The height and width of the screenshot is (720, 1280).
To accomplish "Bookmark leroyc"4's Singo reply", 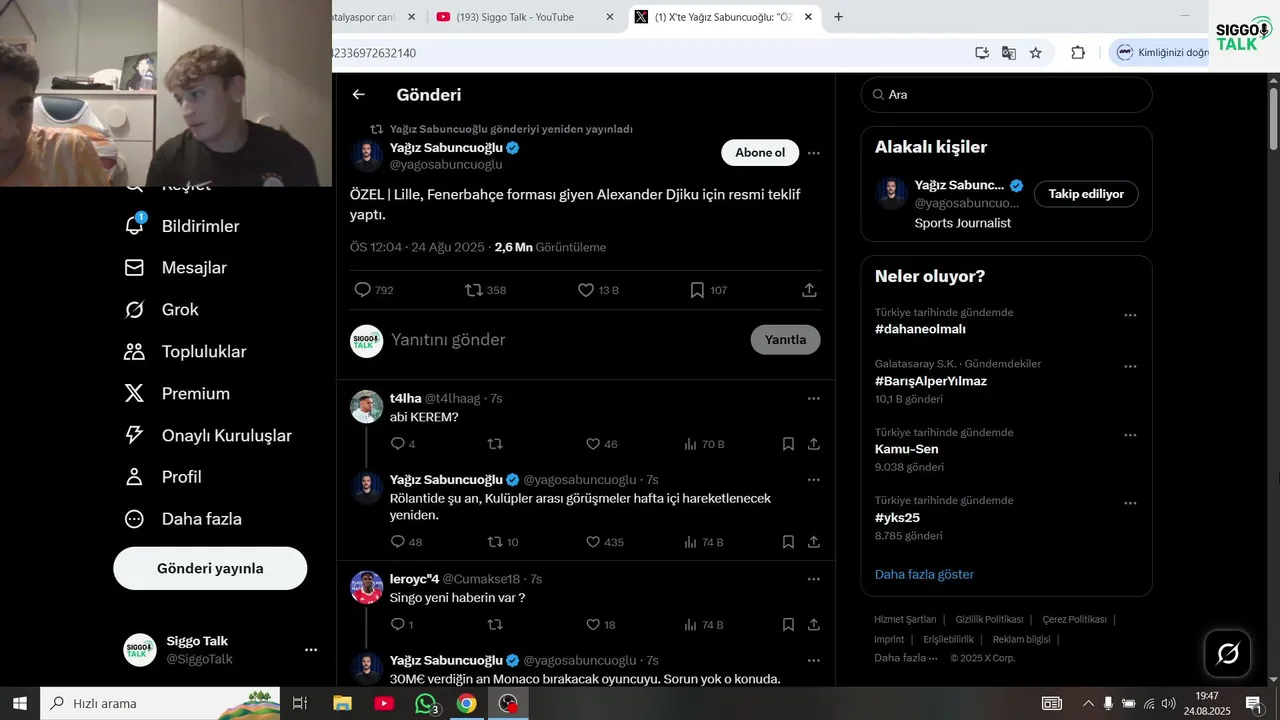I will tap(788, 625).
